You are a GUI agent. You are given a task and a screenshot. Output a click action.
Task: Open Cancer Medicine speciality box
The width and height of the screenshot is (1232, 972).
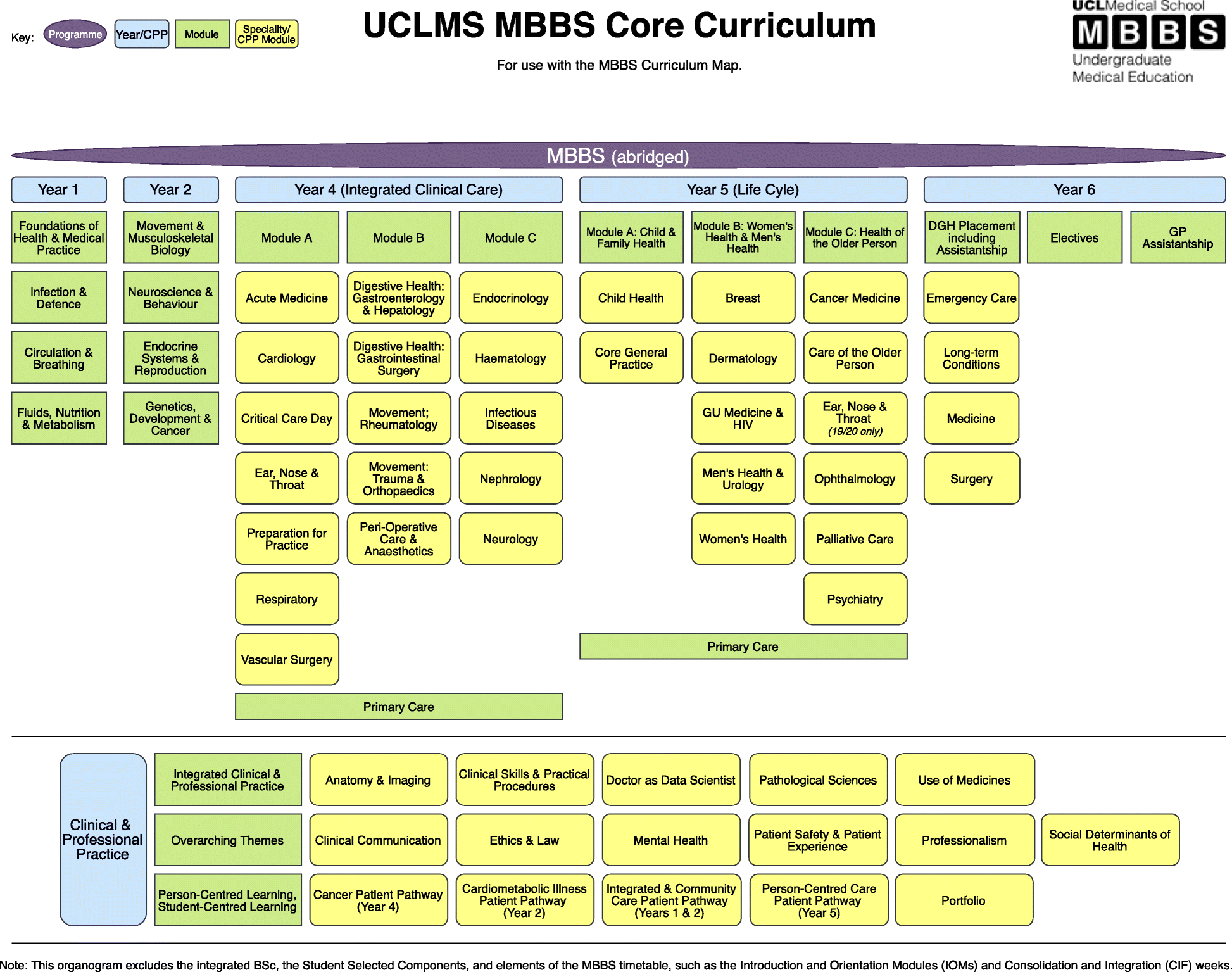point(855,298)
